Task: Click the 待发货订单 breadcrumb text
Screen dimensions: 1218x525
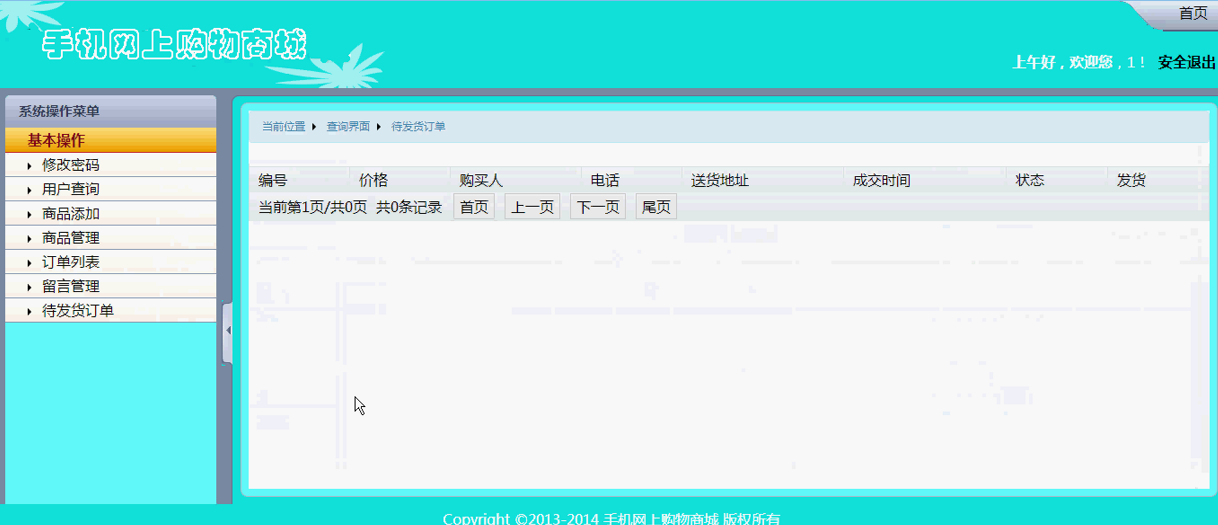Action: tap(418, 126)
